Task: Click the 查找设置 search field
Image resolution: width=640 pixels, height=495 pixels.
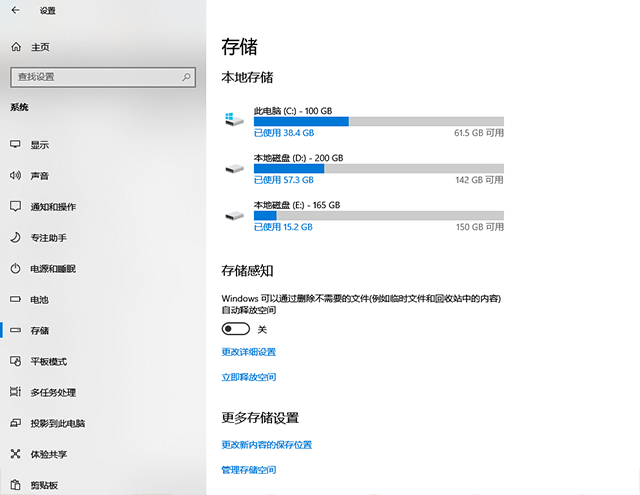Action: [x=103, y=77]
